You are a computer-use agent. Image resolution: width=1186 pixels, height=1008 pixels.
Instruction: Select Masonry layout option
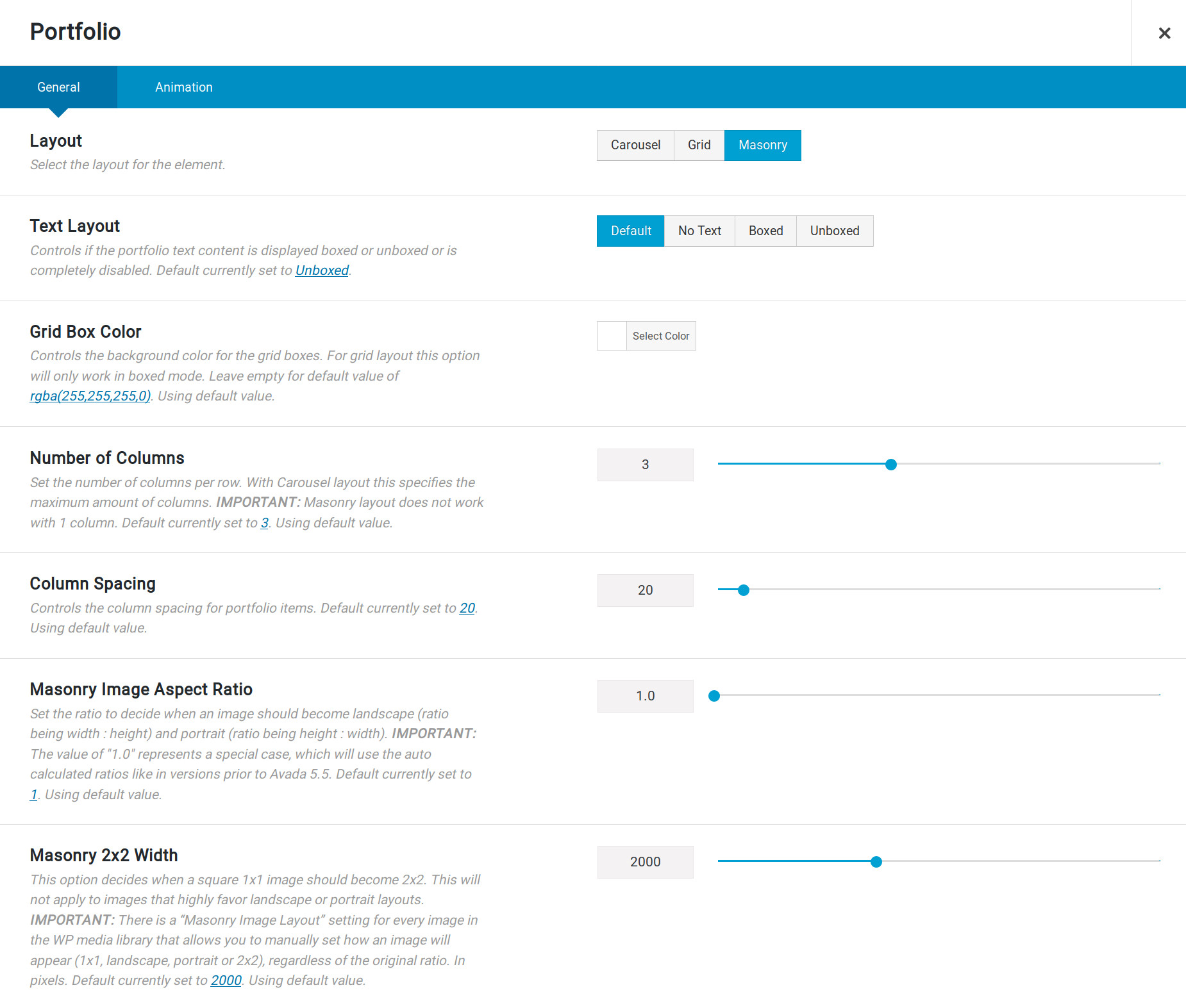click(x=763, y=145)
